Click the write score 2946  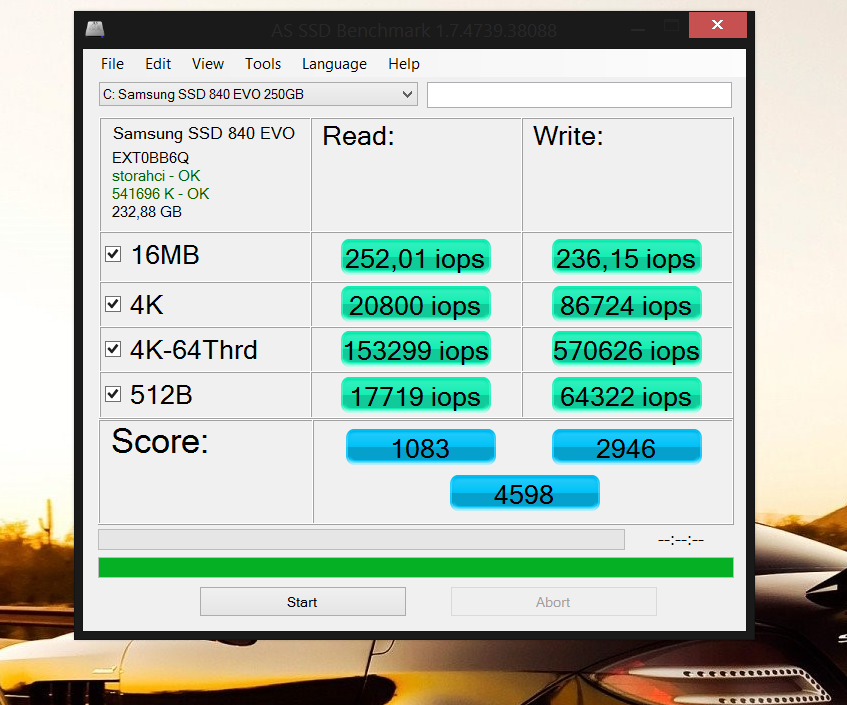627,447
